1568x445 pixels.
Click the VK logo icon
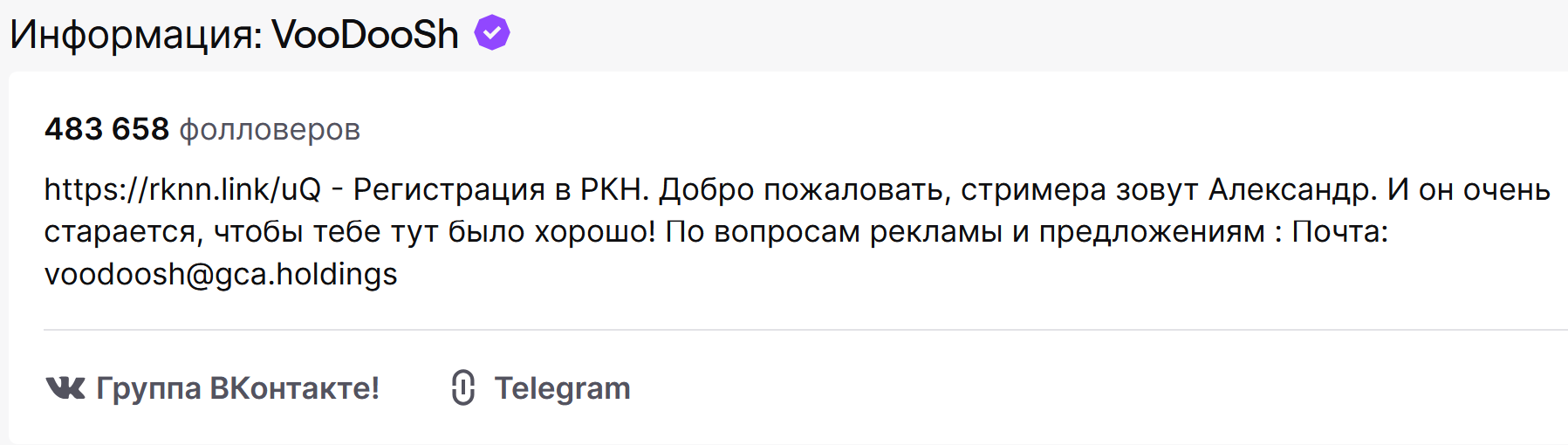click(65, 387)
